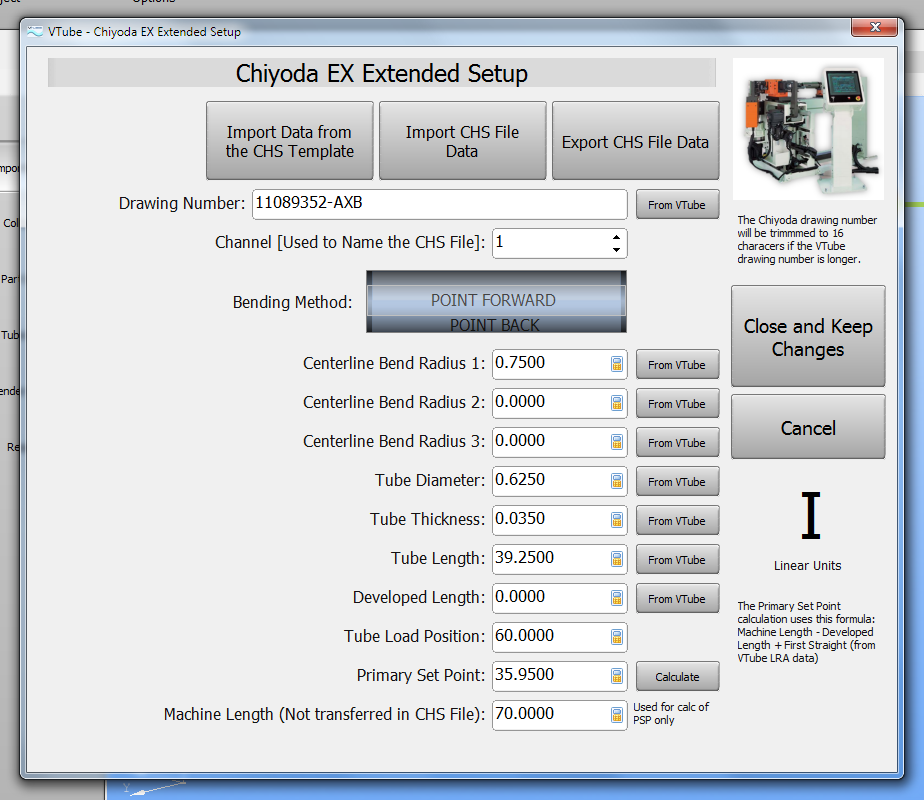This screenshot has height=800, width=924.
Task: Click calculator icon in Primary Set Point
Action: (x=617, y=677)
